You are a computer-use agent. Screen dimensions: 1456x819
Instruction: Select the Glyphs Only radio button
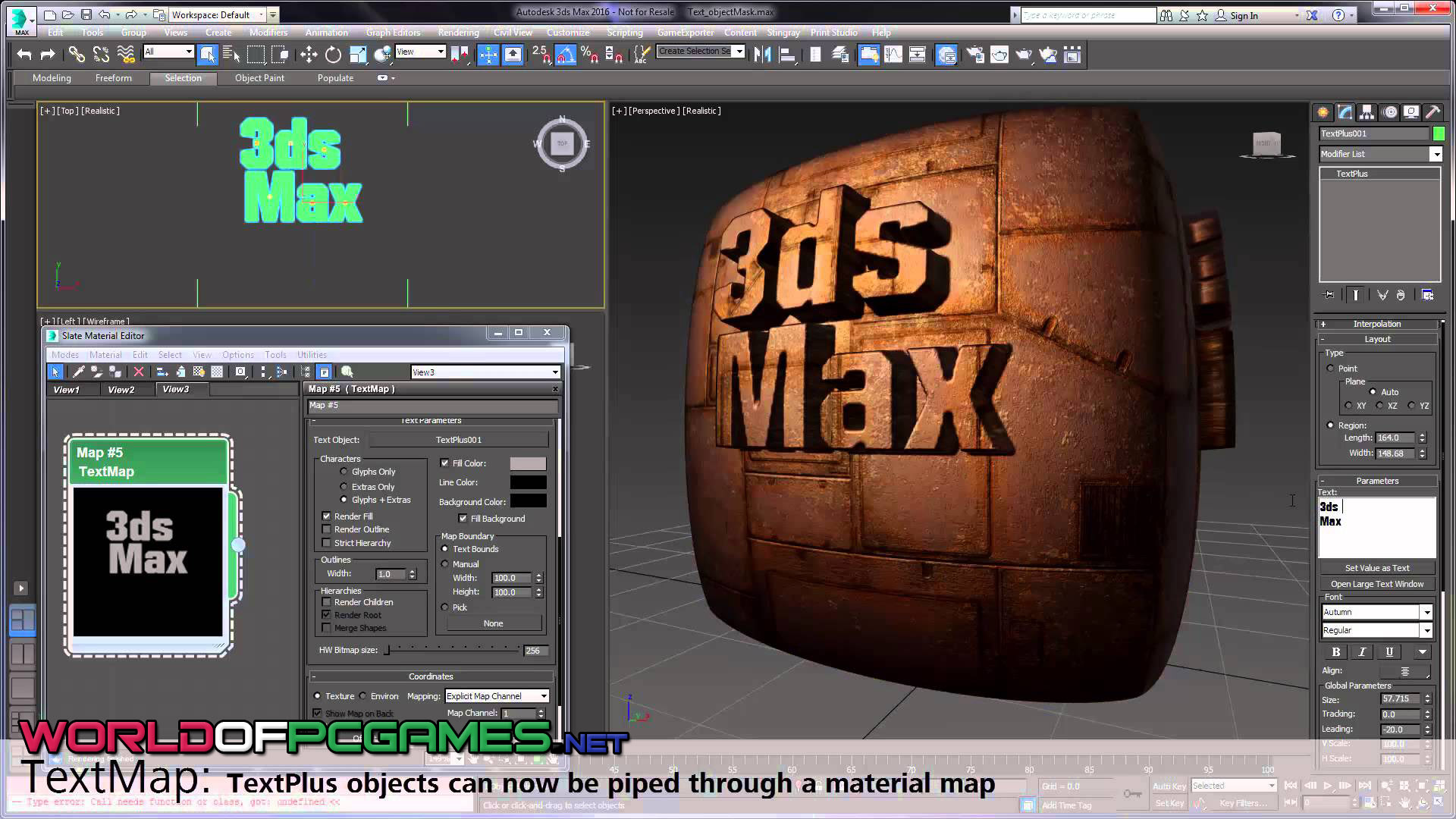[344, 472]
